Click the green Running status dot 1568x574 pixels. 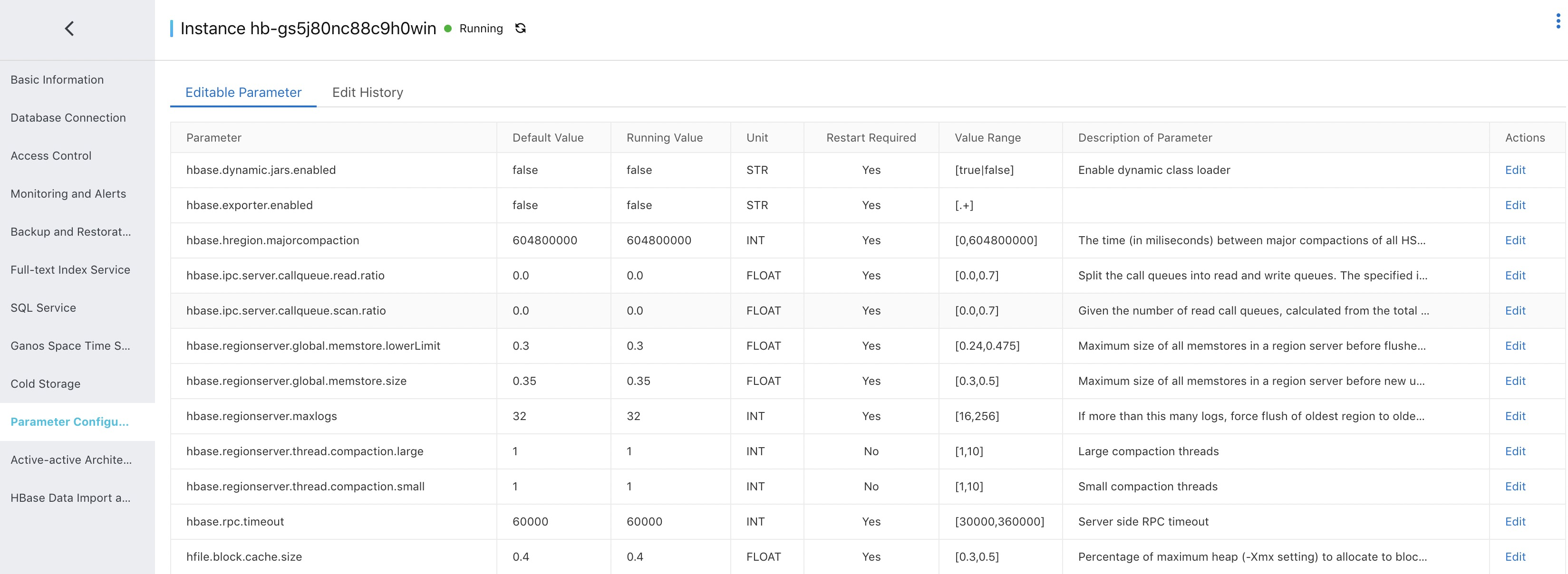448,29
